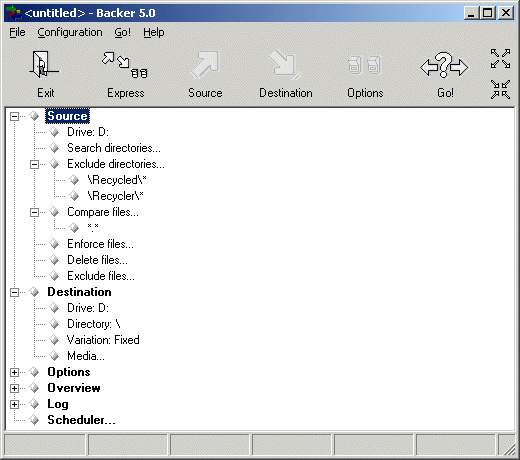Maximize the Backer 5.0 window
Screen dimensions: 520x460
point(487,13)
